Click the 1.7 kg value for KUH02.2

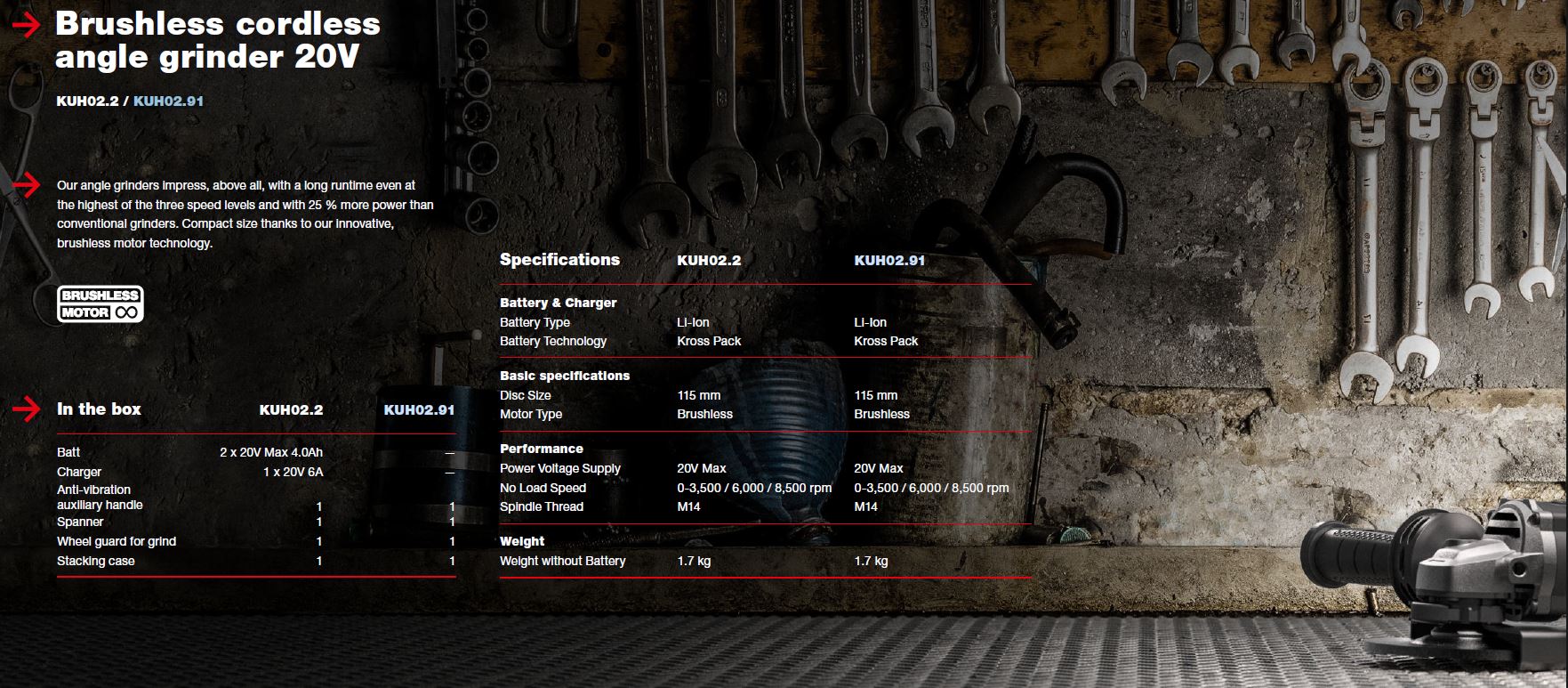pos(694,561)
